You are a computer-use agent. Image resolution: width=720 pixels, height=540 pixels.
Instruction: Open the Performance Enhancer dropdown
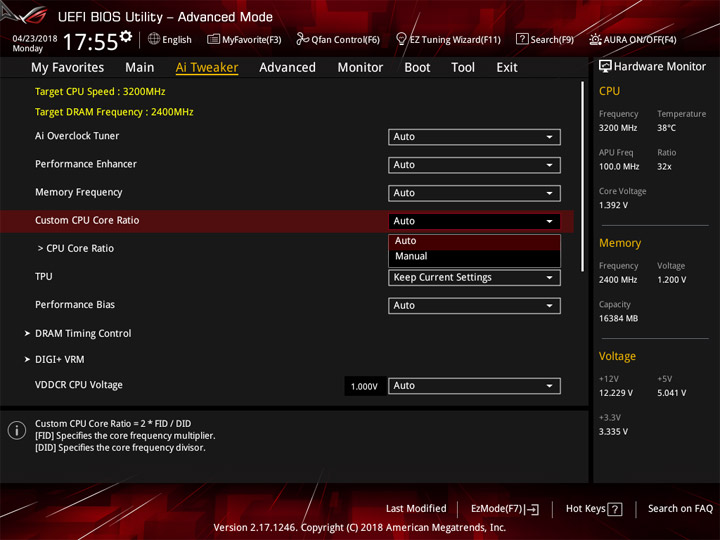pos(474,165)
